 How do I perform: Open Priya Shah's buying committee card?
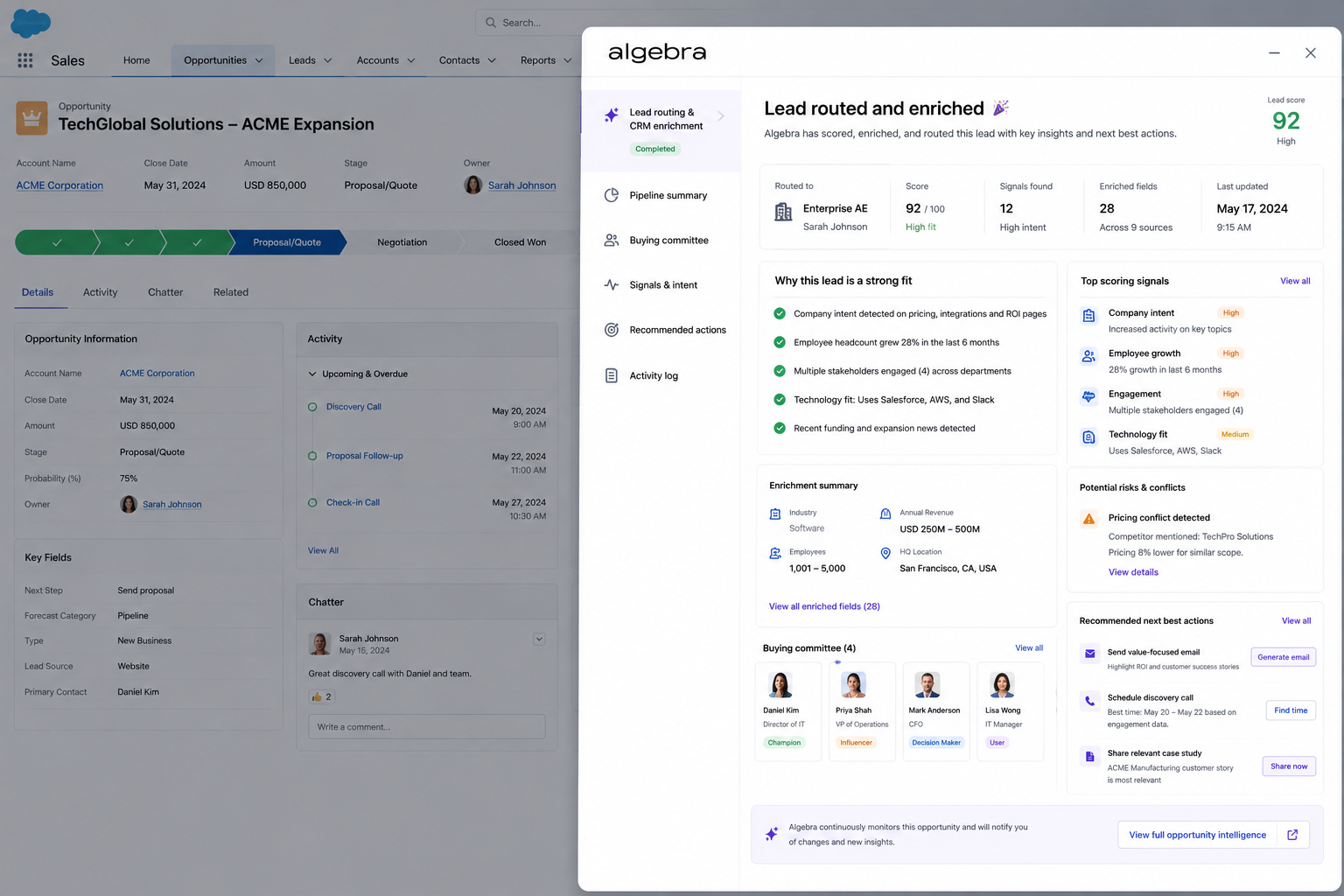point(862,711)
